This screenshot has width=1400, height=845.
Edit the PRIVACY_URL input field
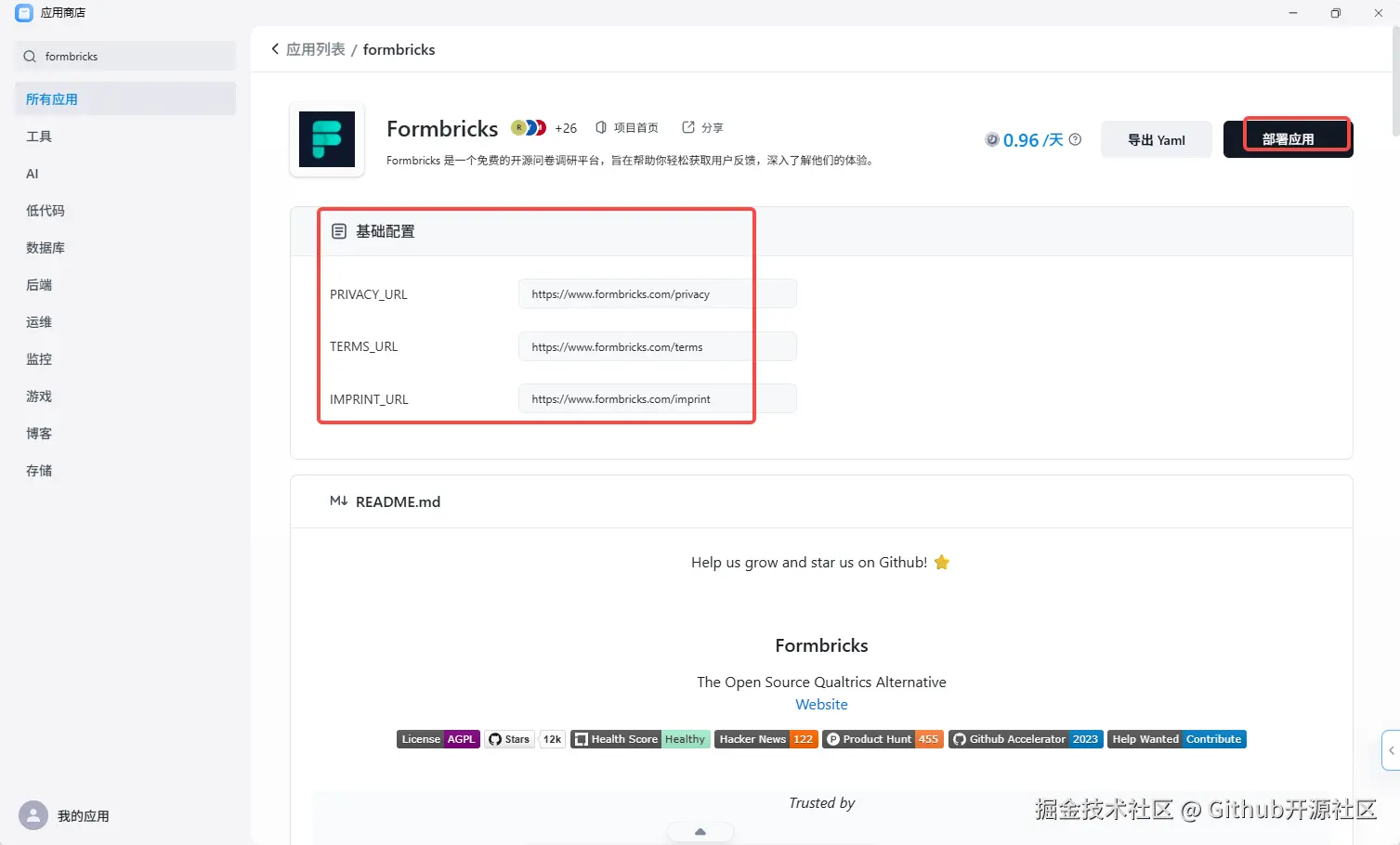[x=657, y=294]
